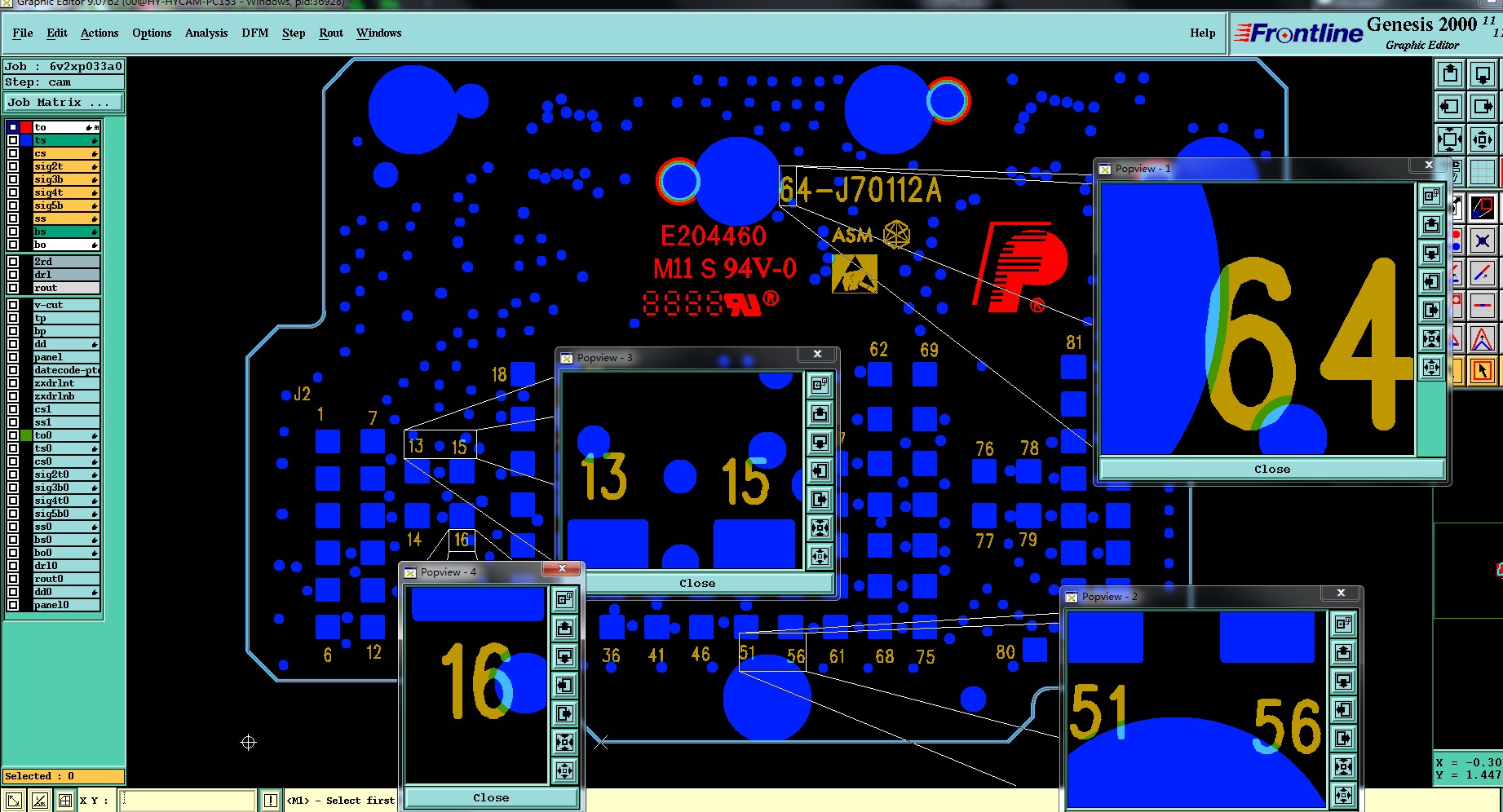Viewport: 1503px width, 812px height.
Task: Click the horizontal red-blue segment tool
Action: tap(1483, 306)
